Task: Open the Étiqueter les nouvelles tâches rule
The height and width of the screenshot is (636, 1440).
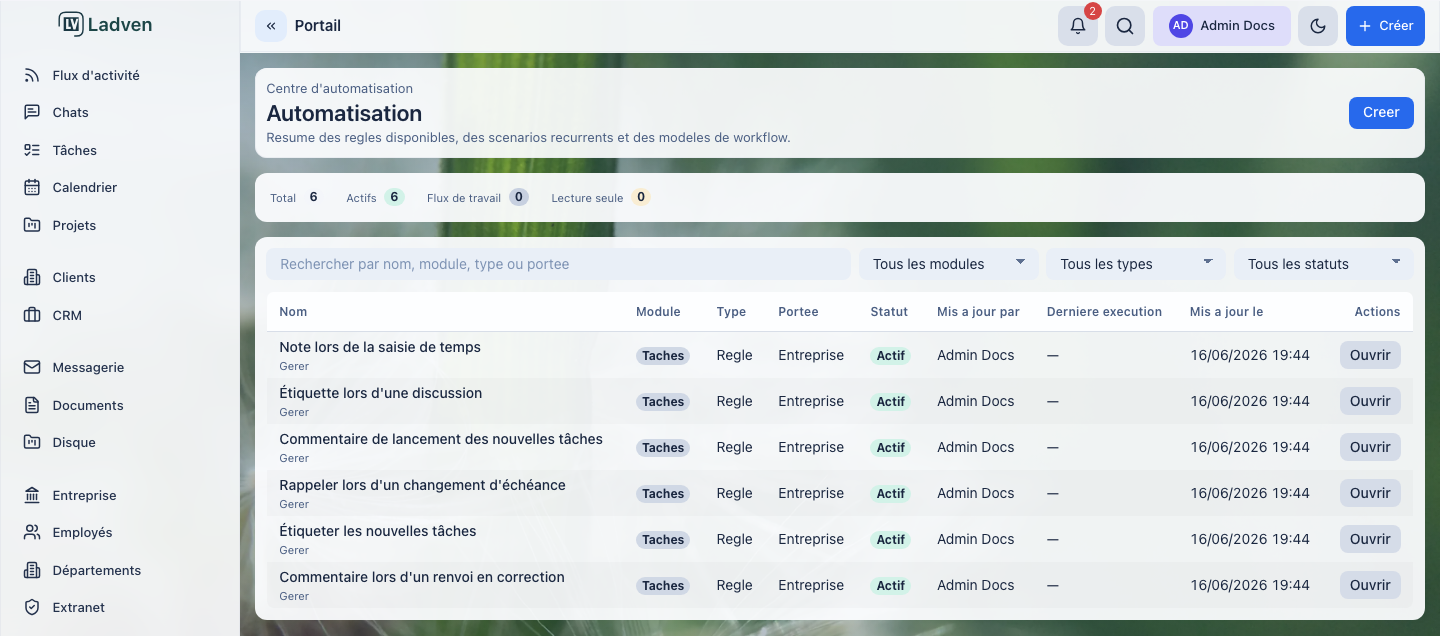Action: coord(1370,539)
